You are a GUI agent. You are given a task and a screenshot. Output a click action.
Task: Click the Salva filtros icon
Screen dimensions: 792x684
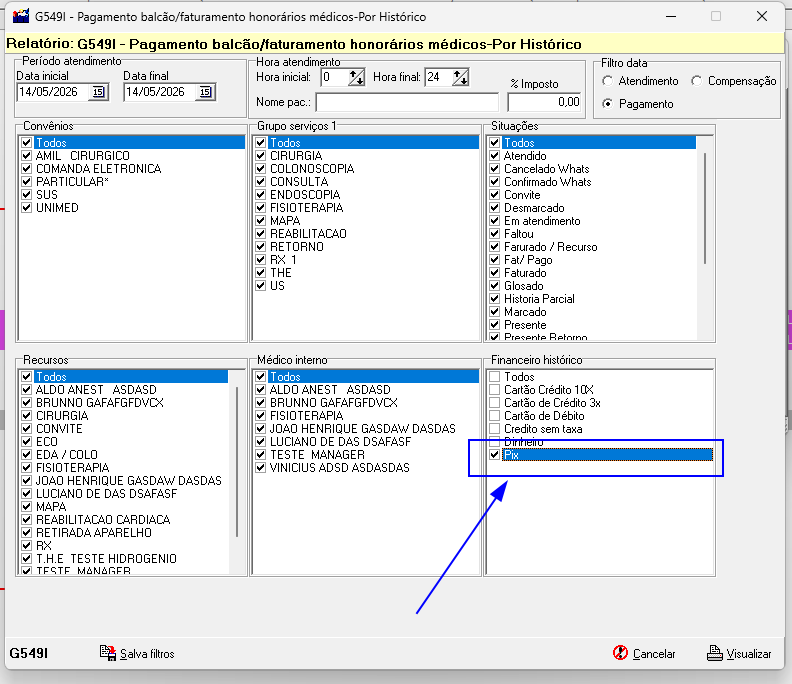(108, 653)
